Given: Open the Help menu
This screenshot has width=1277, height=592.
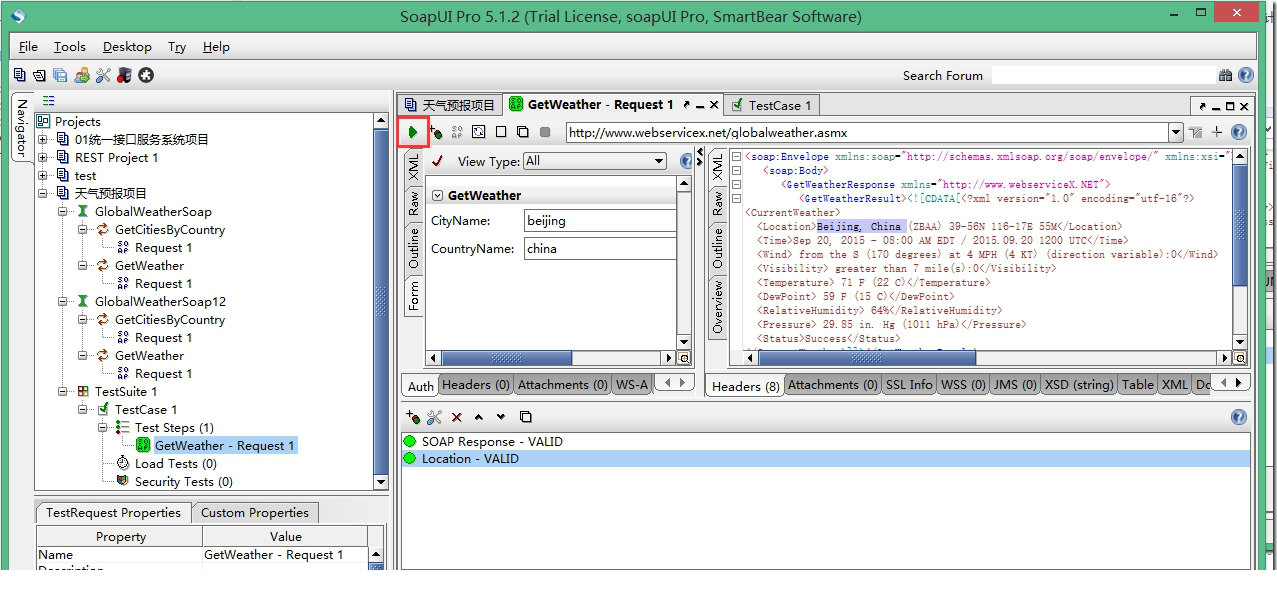Looking at the screenshot, I should pyautogui.click(x=216, y=47).
